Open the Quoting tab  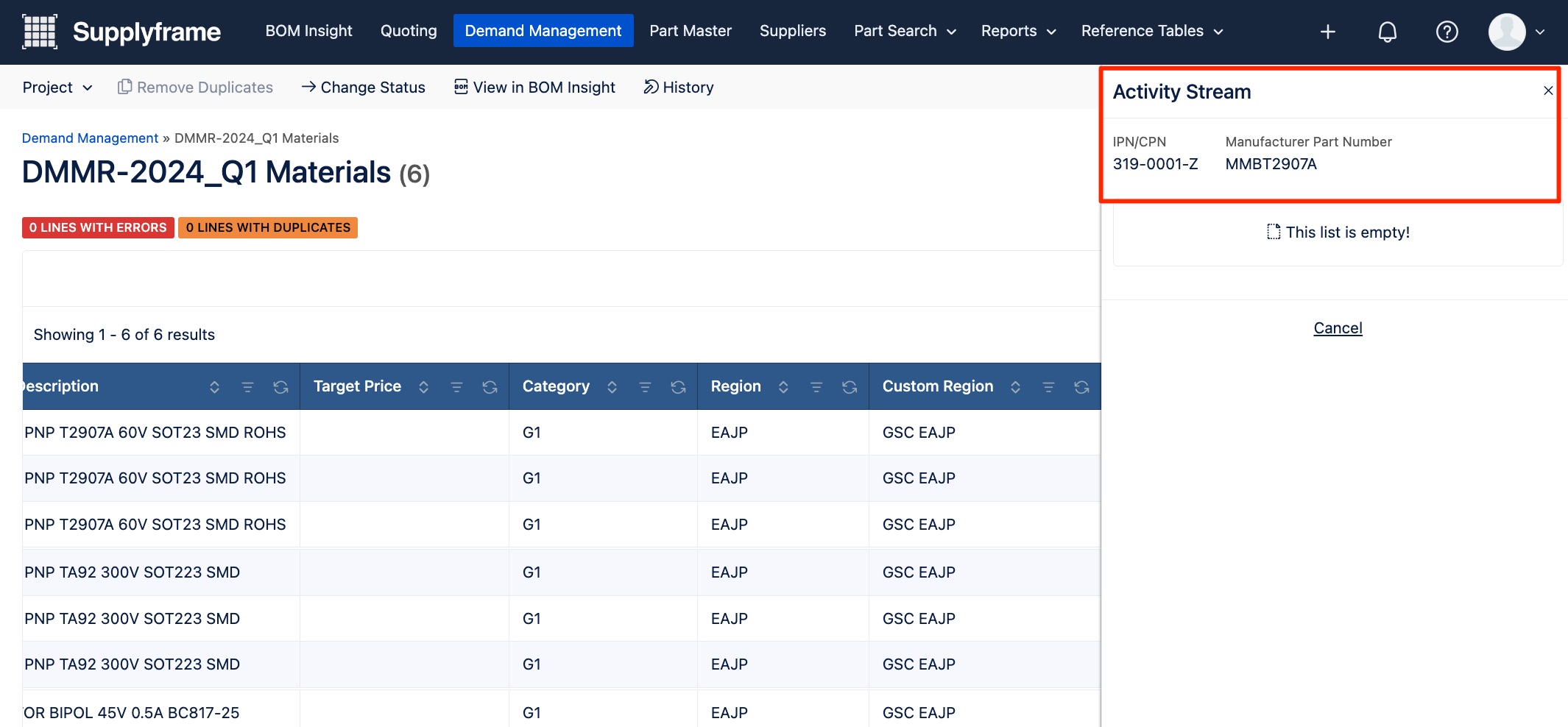click(409, 31)
